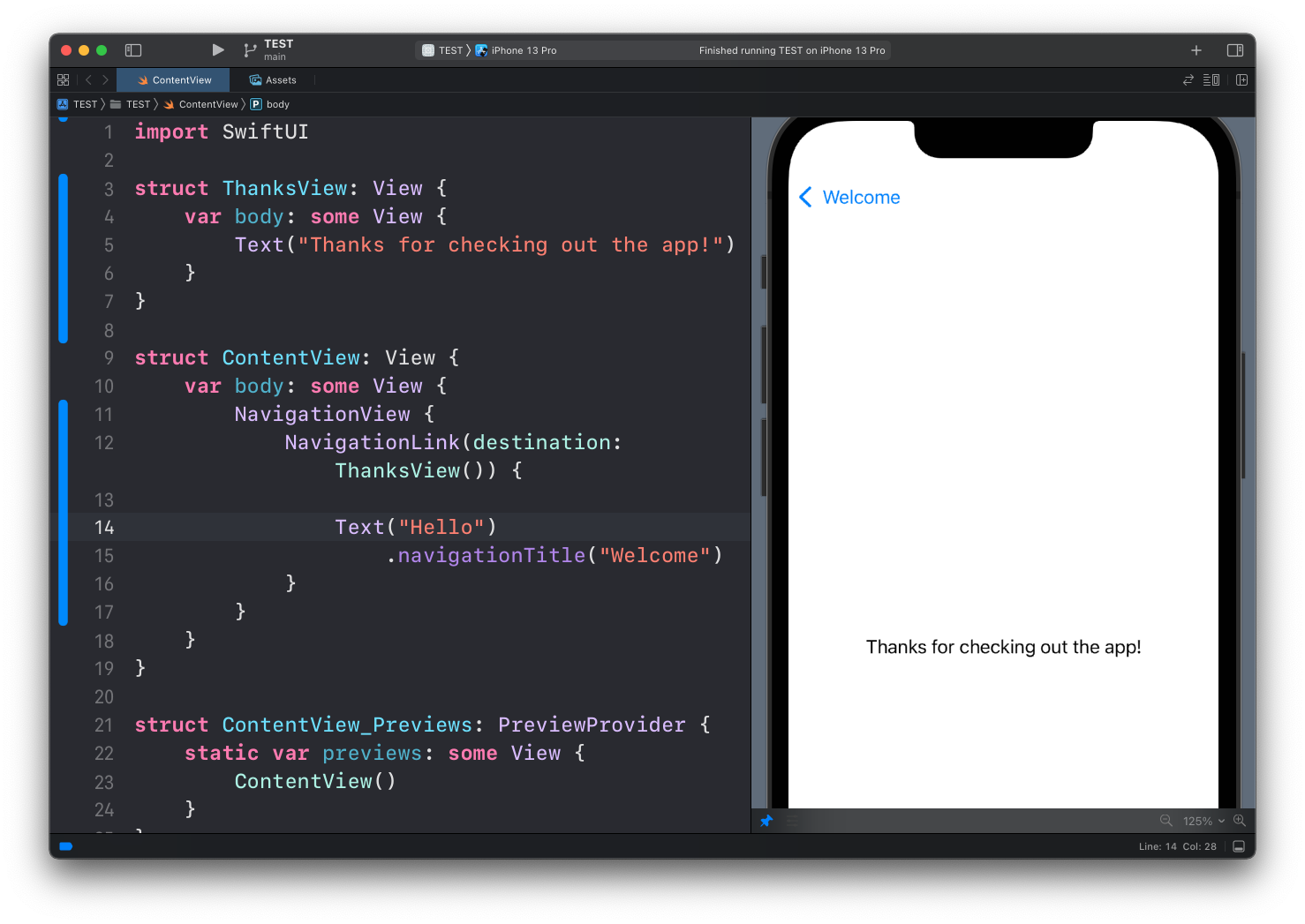1305x924 pixels.
Task: Show or hide the debug area
Action: click(1239, 846)
